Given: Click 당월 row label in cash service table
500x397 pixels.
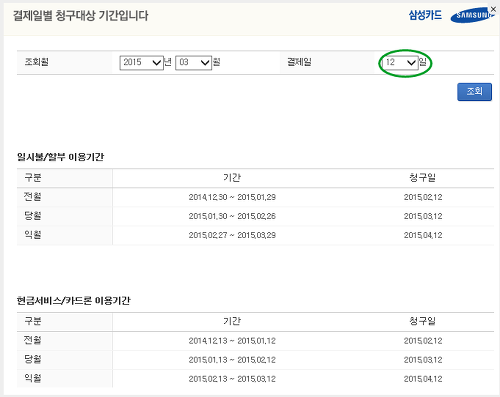Looking at the screenshot, I should coord(33,359).
